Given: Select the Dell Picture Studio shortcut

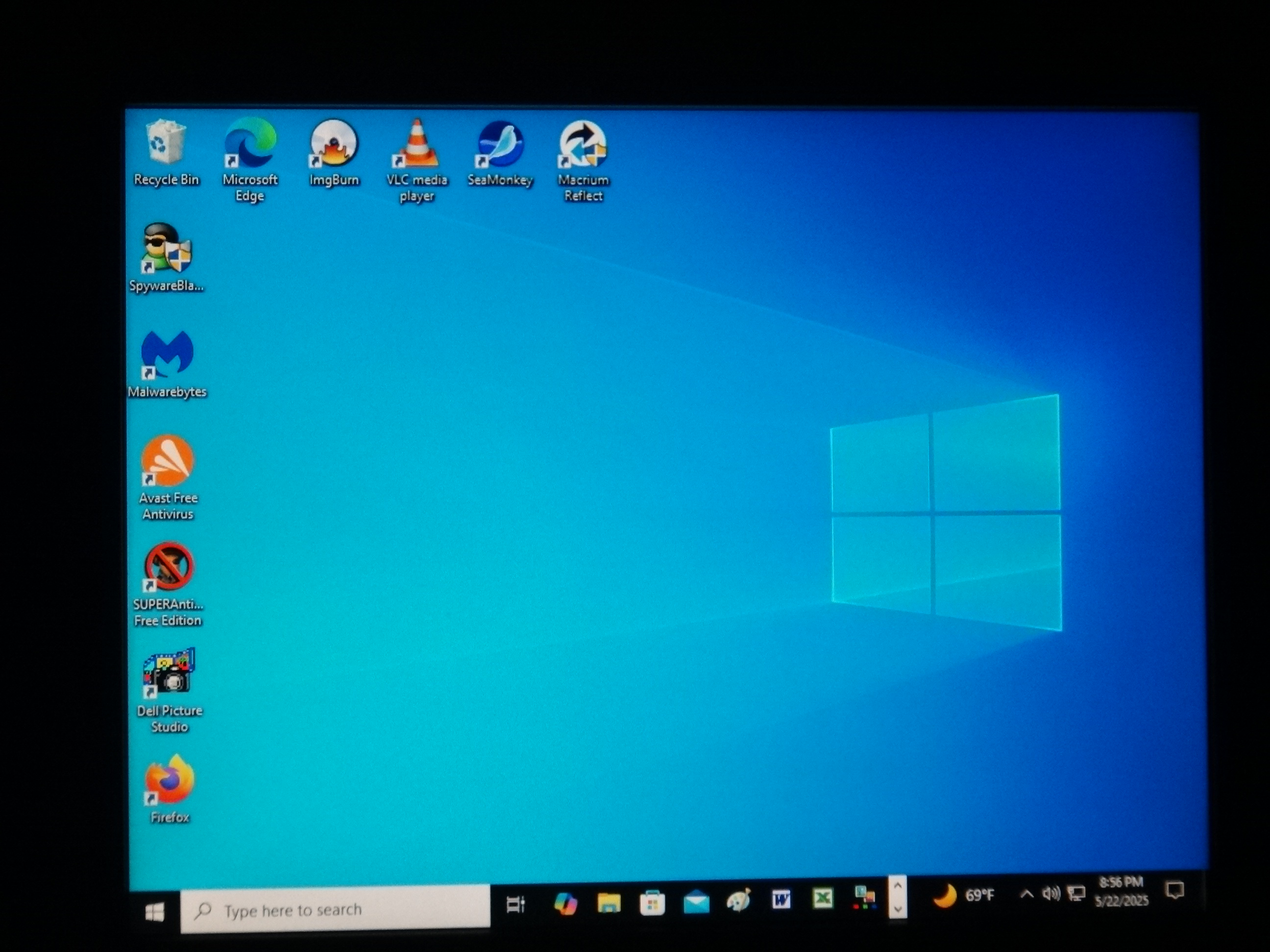Looking at the screenshot, I should [170, 690].
